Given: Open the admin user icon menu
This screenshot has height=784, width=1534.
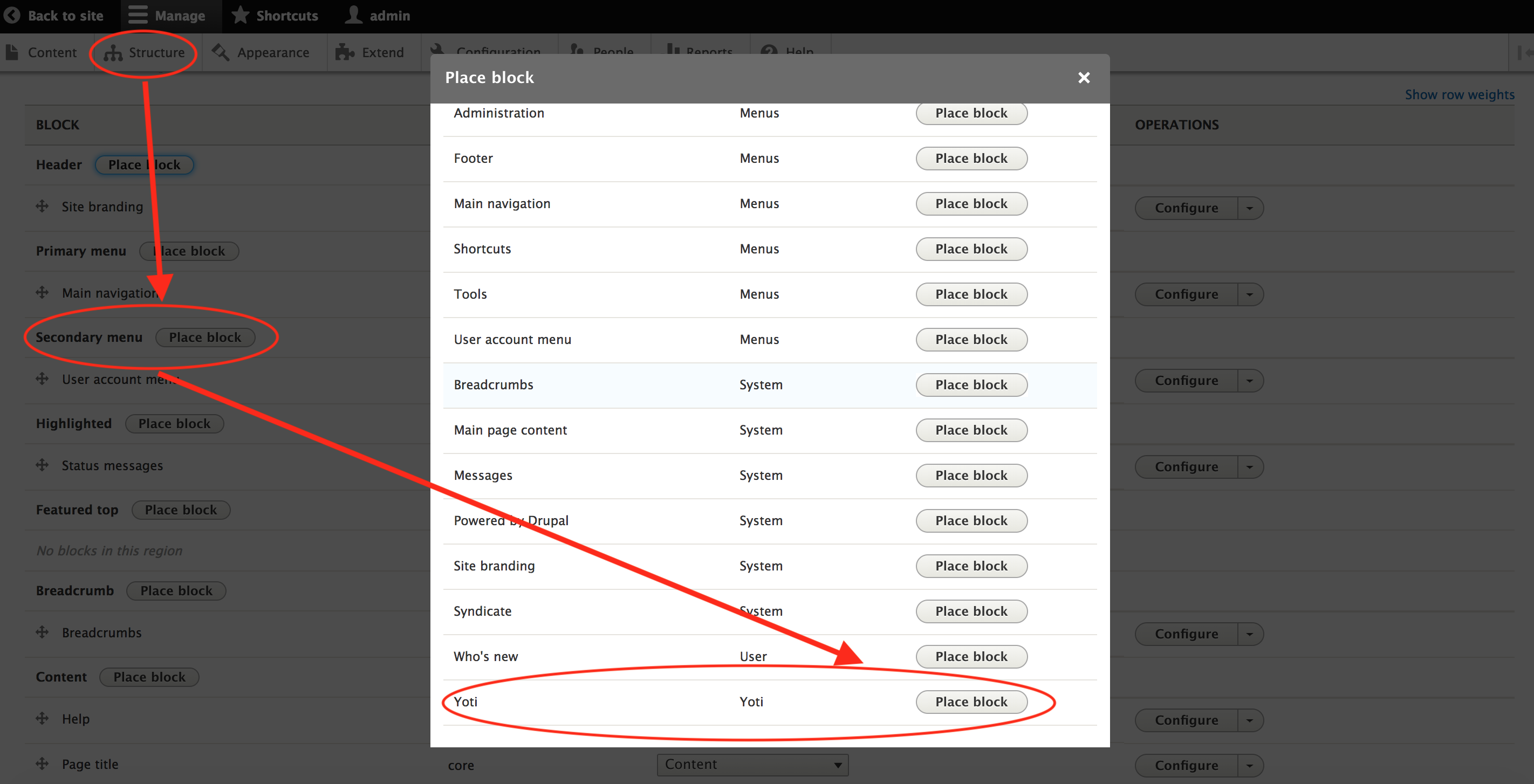Looking at the screenshot, I should tap(354, 16).
